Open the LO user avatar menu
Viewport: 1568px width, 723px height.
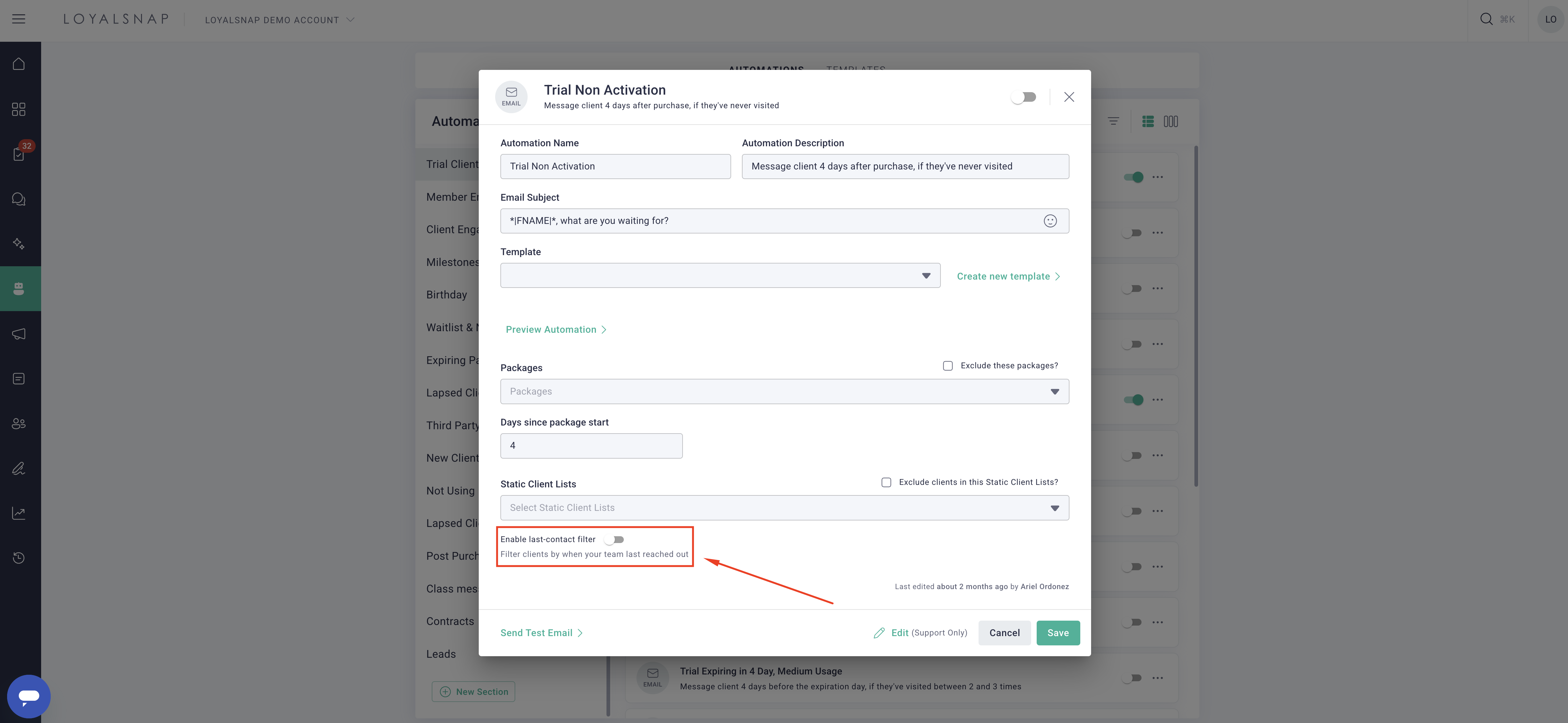tap(1550, 19)
